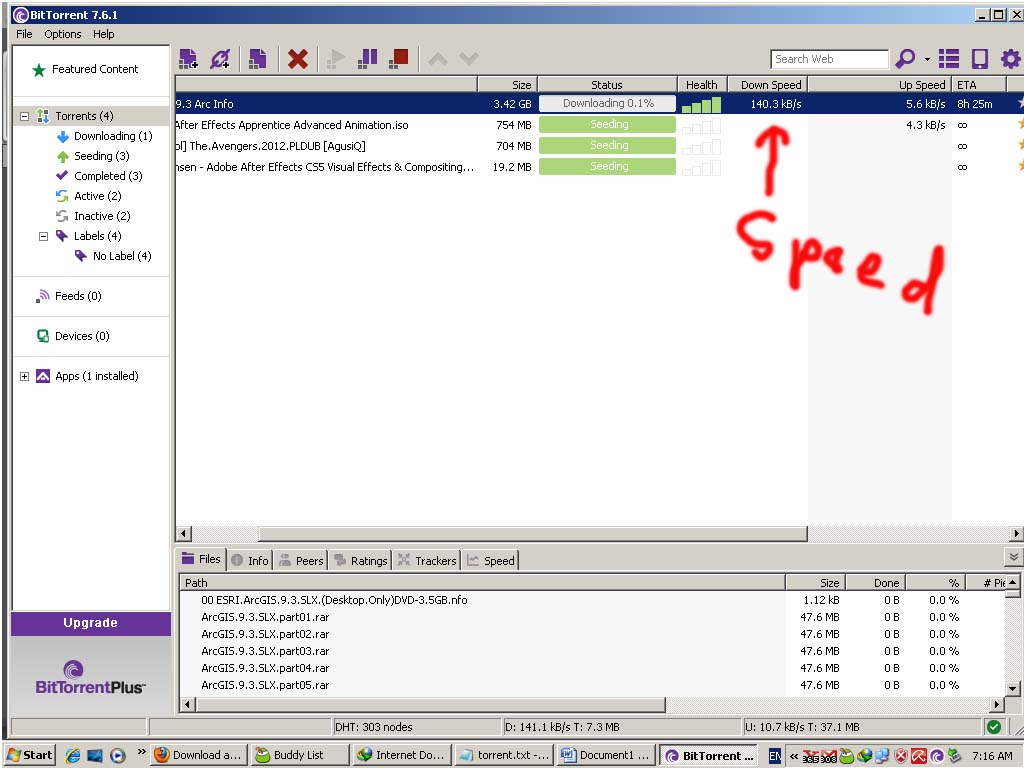Click the Create New Torrent icon
The image size is (1024, 768).
click(258, 59)
